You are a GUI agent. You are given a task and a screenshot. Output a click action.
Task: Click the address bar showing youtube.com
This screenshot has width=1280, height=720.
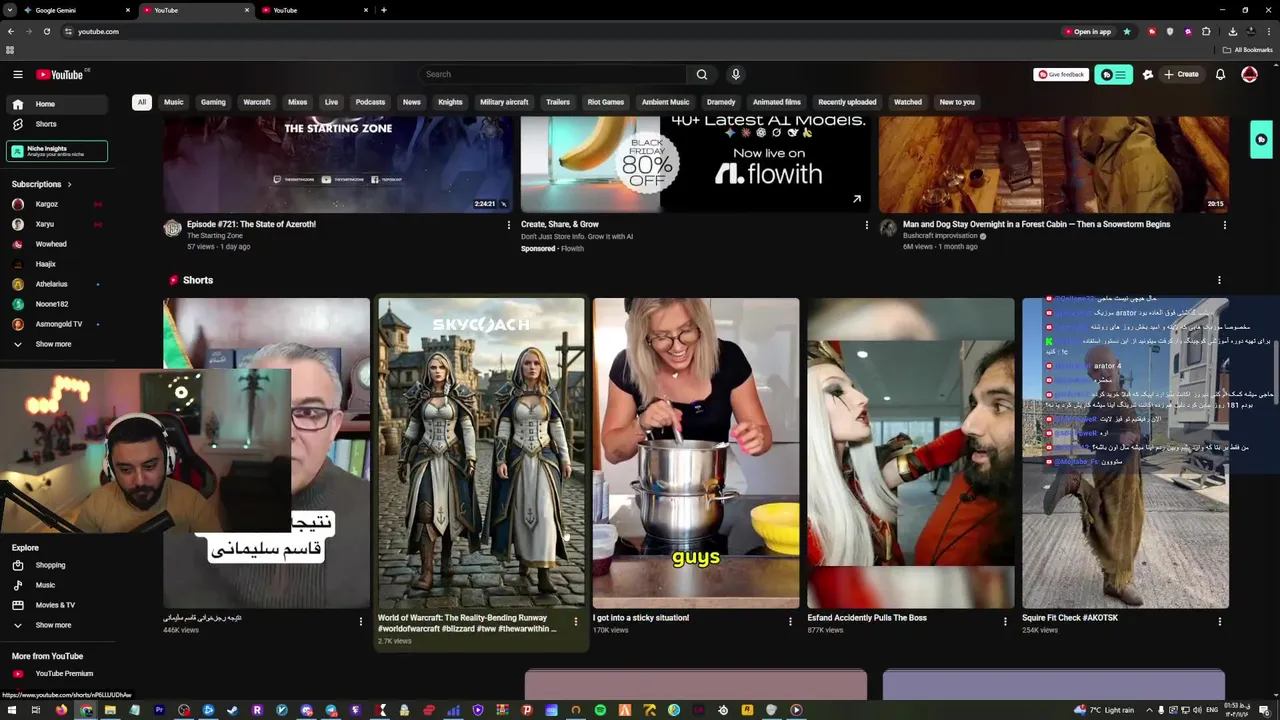(560, 31)
